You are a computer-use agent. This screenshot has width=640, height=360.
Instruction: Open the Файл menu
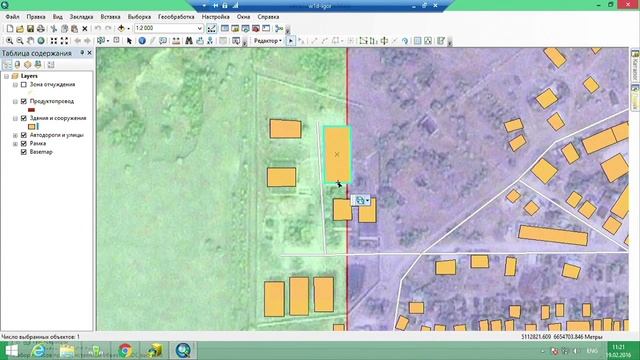(12, 17)
